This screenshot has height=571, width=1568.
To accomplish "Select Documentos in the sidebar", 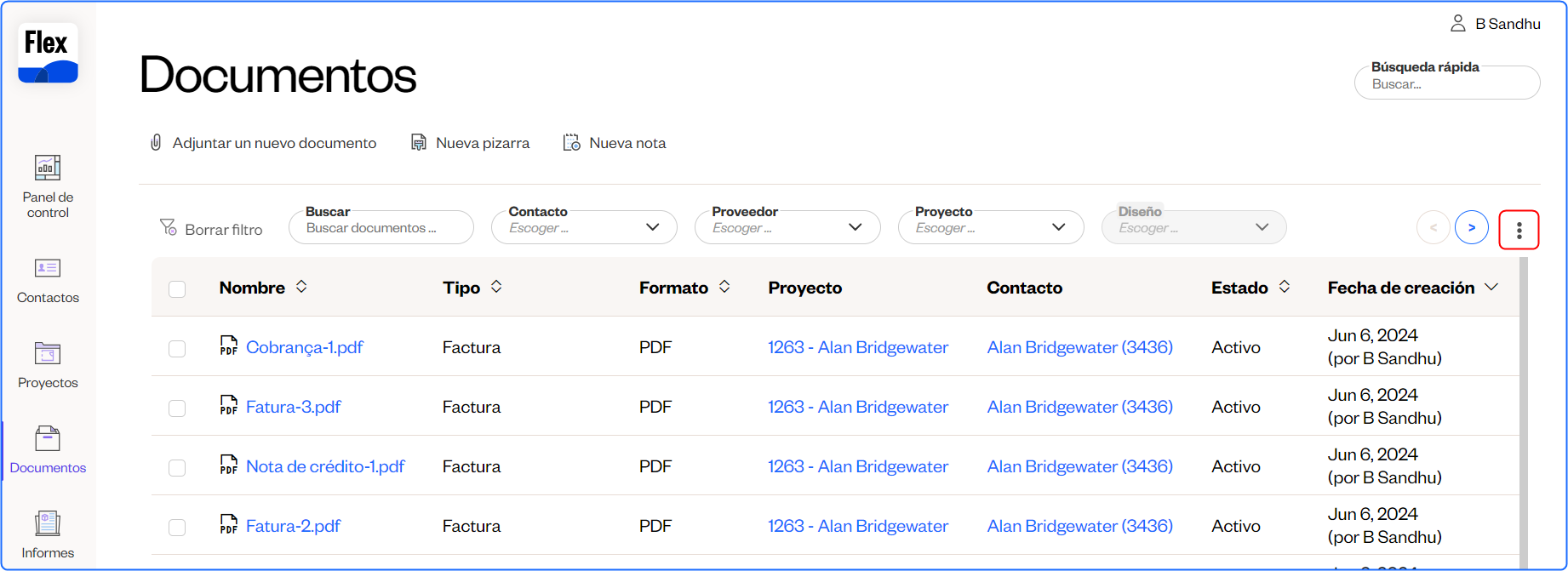I will point(48,450).
